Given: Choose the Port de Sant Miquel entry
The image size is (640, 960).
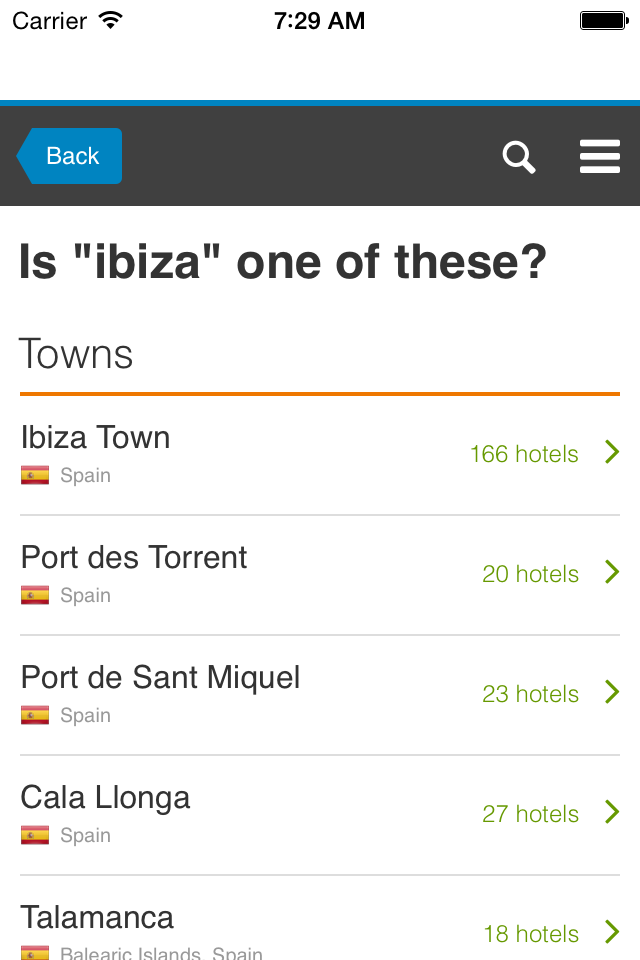Looking at the screenshot, I should pyautogui.click(x=320, y=696).
